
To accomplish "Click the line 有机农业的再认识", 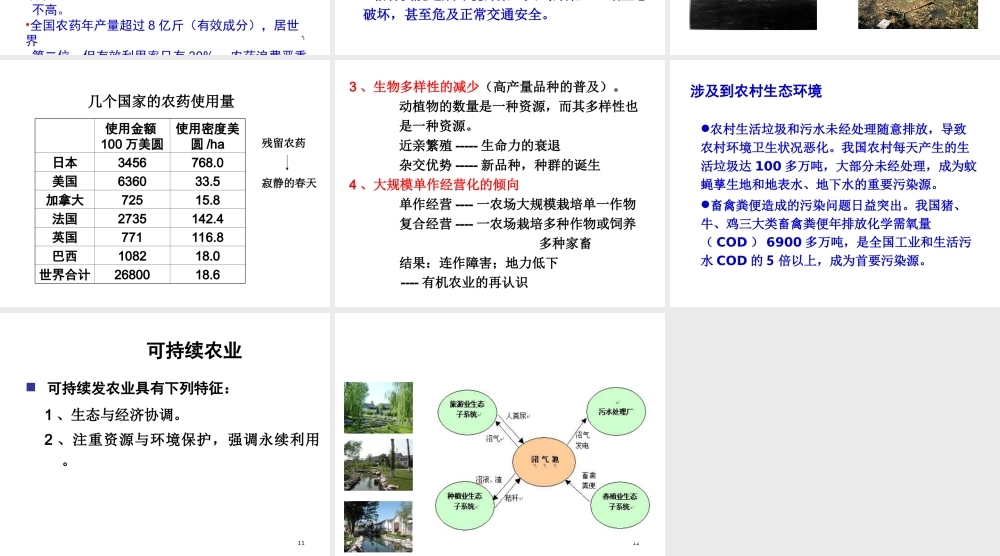I will (464, 282).
